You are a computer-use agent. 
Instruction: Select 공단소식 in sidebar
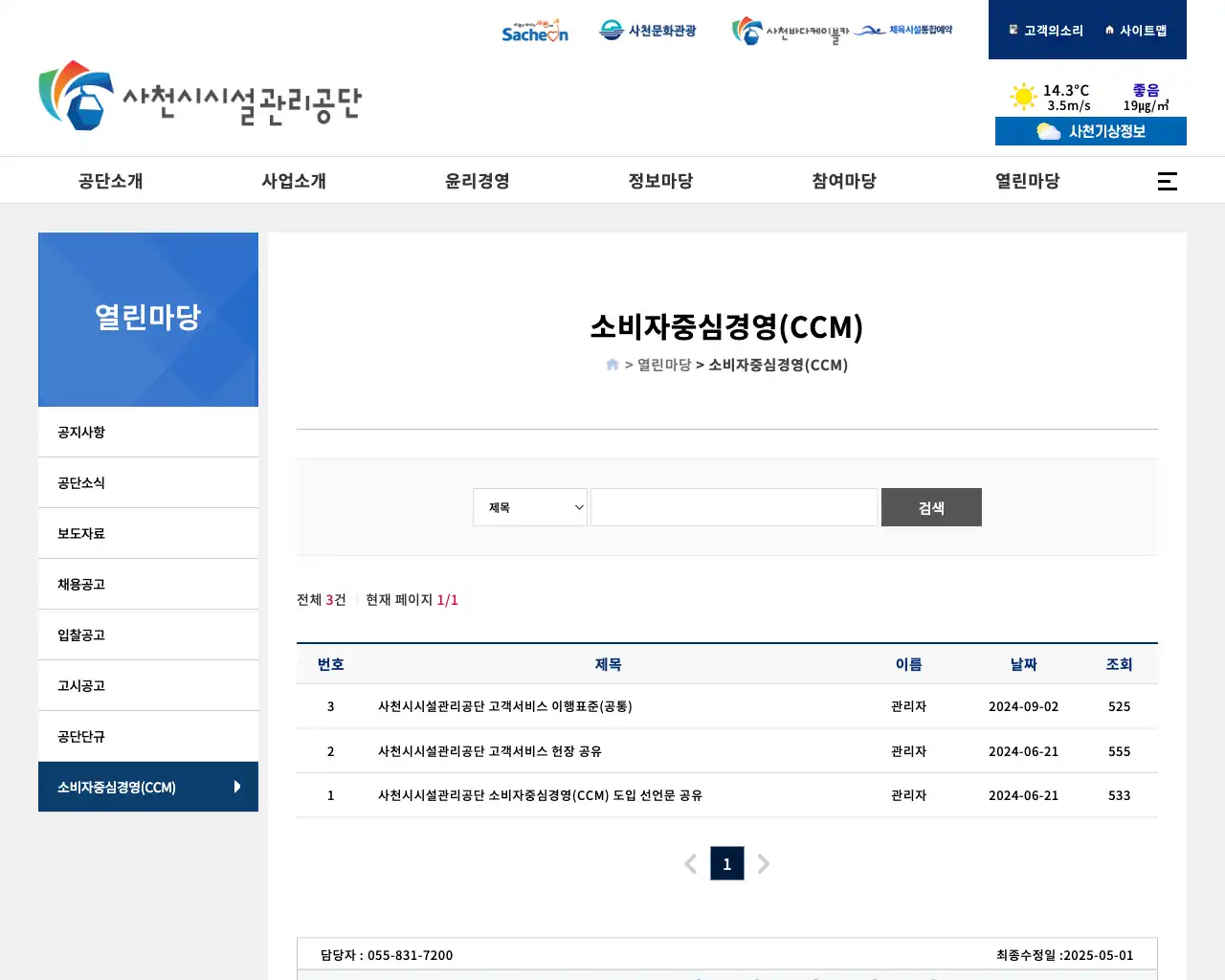(148, 482)
